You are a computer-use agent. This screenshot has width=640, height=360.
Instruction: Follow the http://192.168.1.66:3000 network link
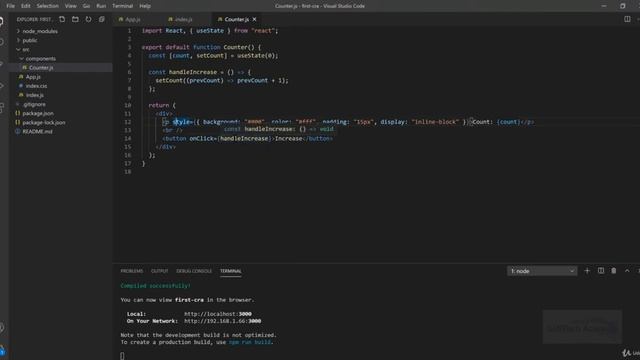[222, 321]
